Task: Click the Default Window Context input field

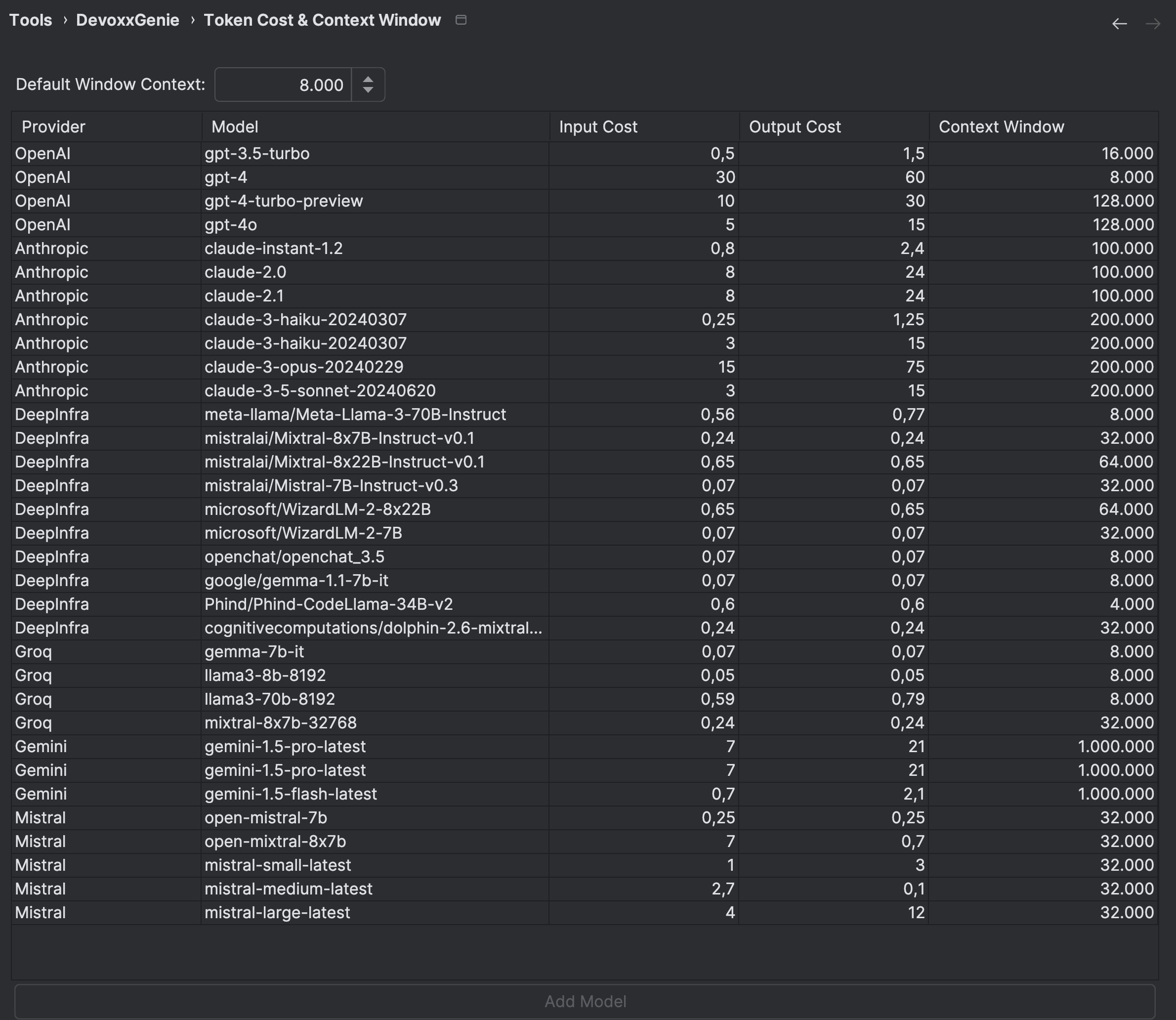Action: coord(283,85)
